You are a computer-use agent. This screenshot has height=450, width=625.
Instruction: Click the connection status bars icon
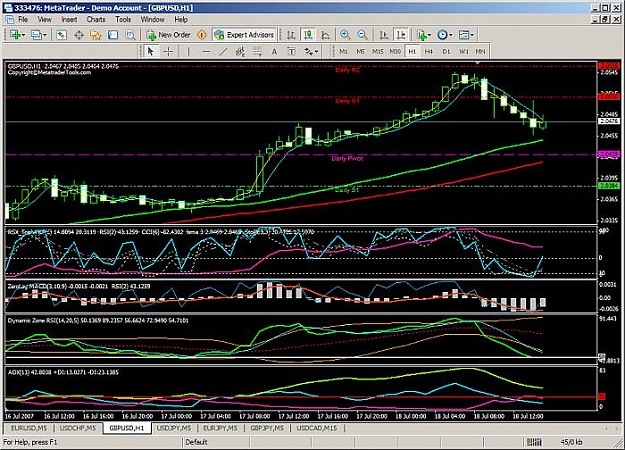534,442
